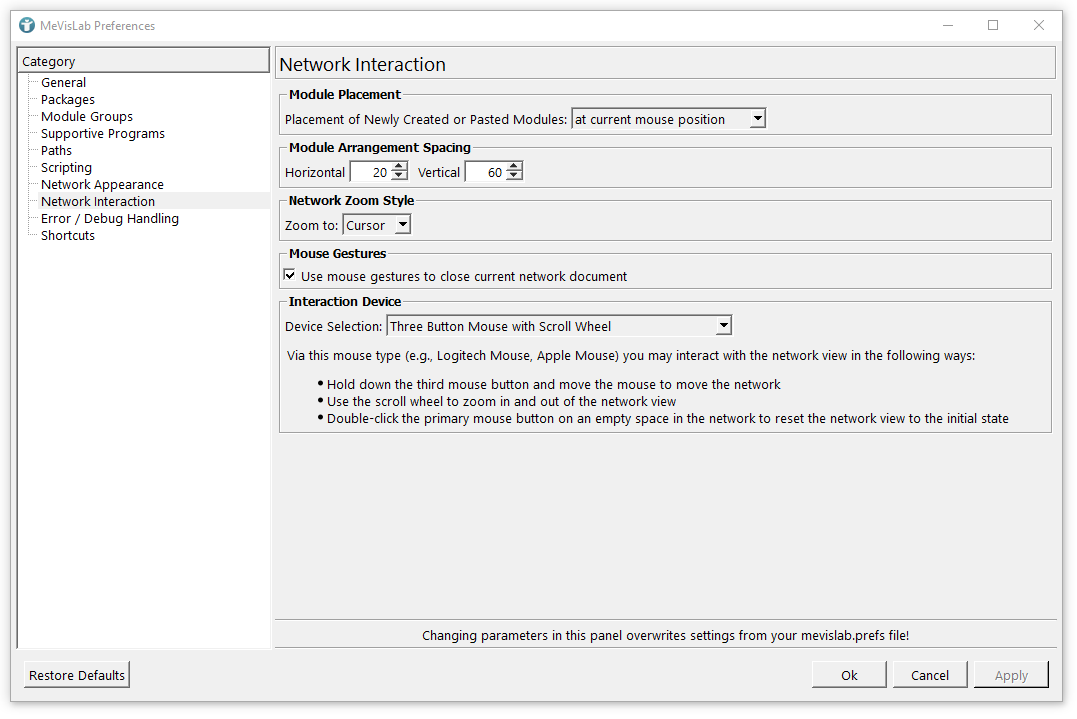Select General category
The height and width of the screenshot is (719, 1077).
(63, 83)
